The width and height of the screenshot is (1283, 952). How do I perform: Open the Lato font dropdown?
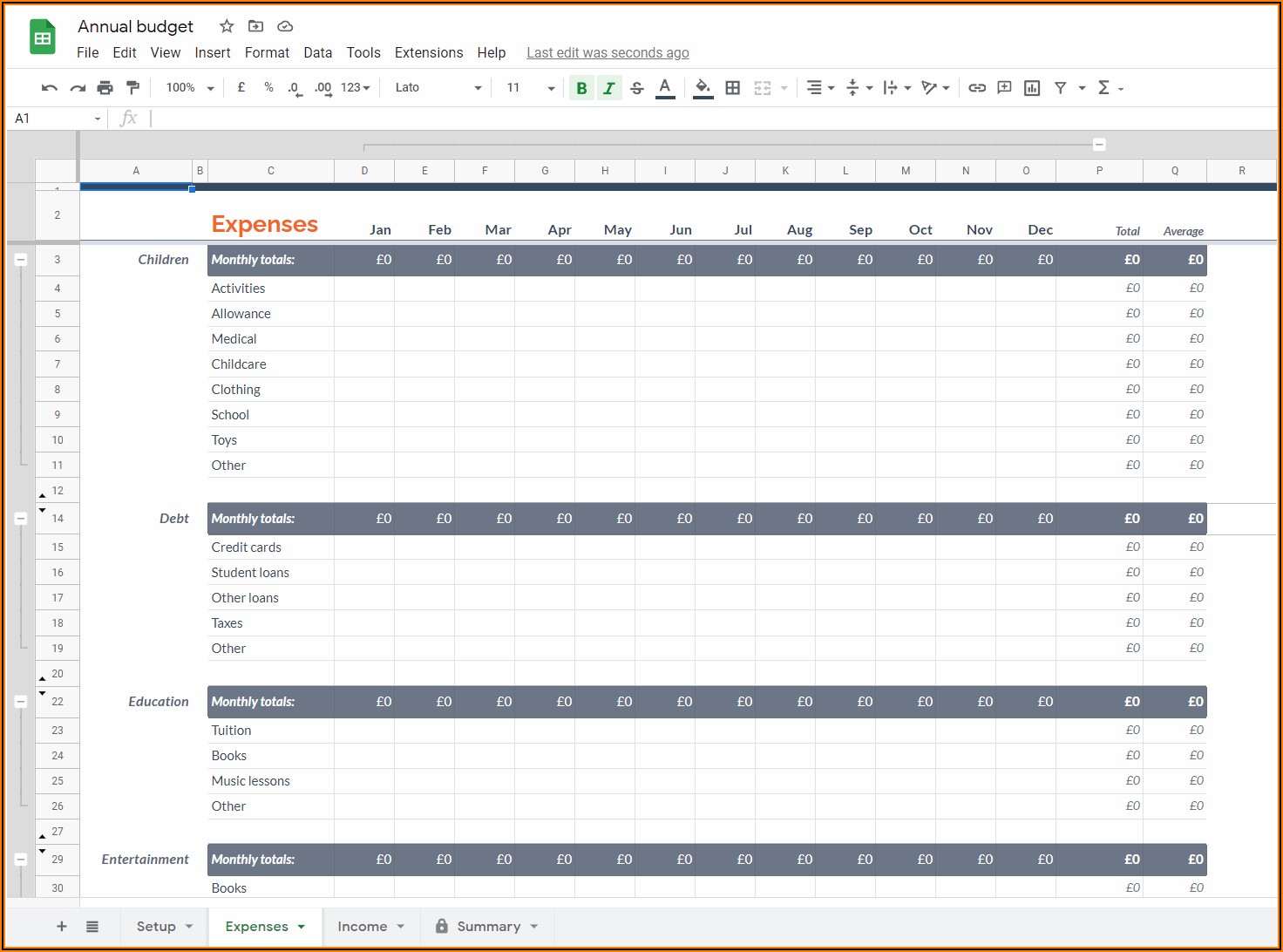coord(438,88)
